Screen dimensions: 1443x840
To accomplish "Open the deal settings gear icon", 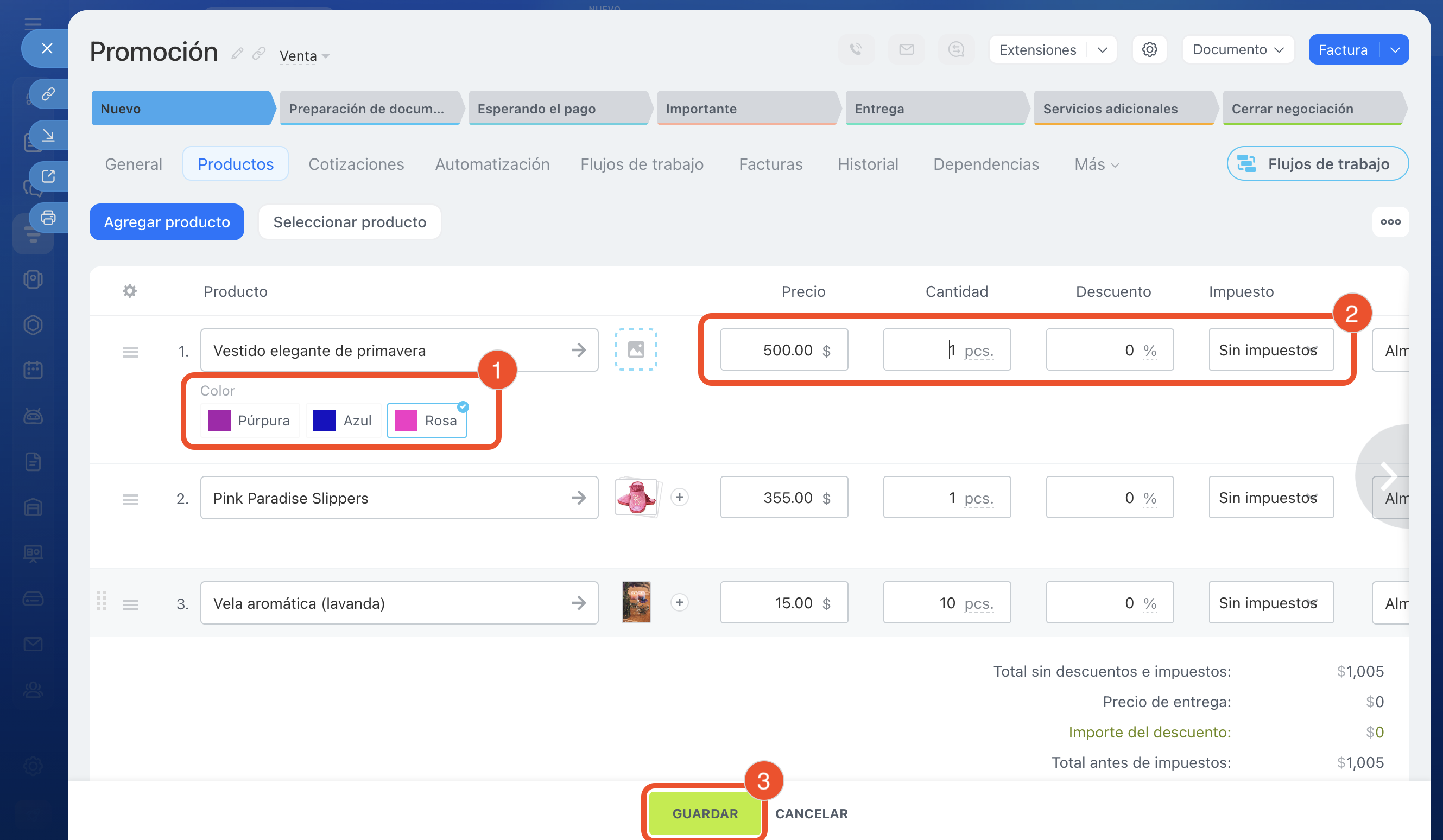I will [x=1149, y=50].
